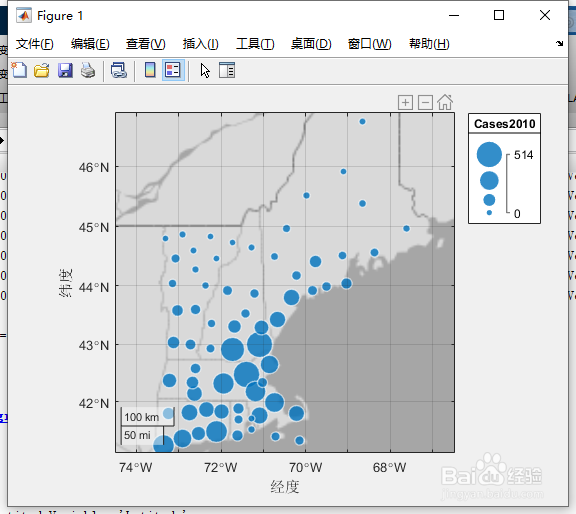The image size is (576, 514).
Task: Minimize the Figure 1 window
Action: [x=454, y=15]
